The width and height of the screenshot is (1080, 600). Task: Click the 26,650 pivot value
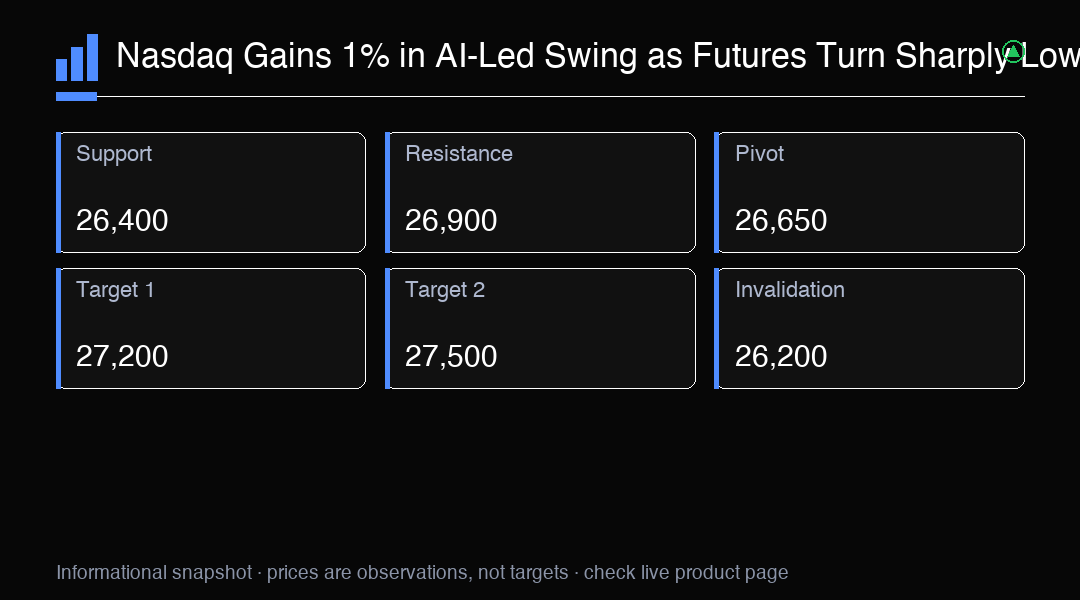[781, 220]
